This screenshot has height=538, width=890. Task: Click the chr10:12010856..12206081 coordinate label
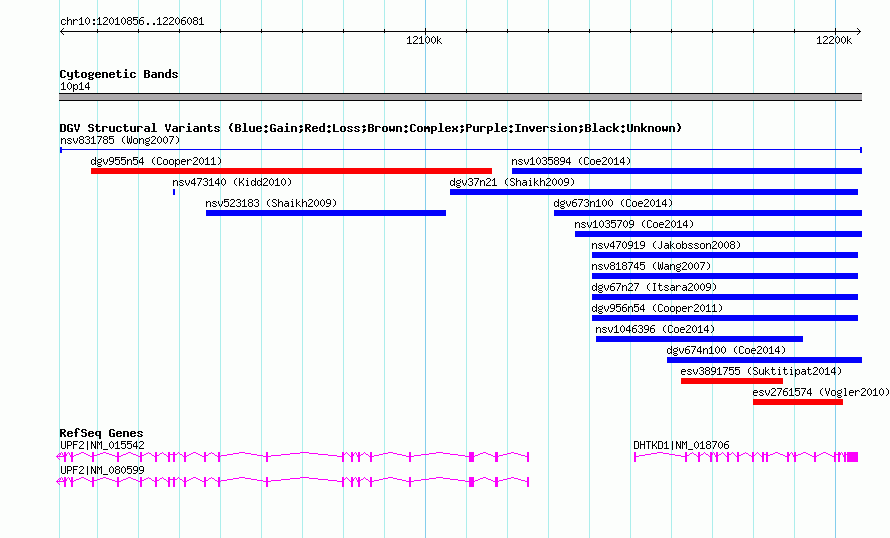(x=132, y=22)
